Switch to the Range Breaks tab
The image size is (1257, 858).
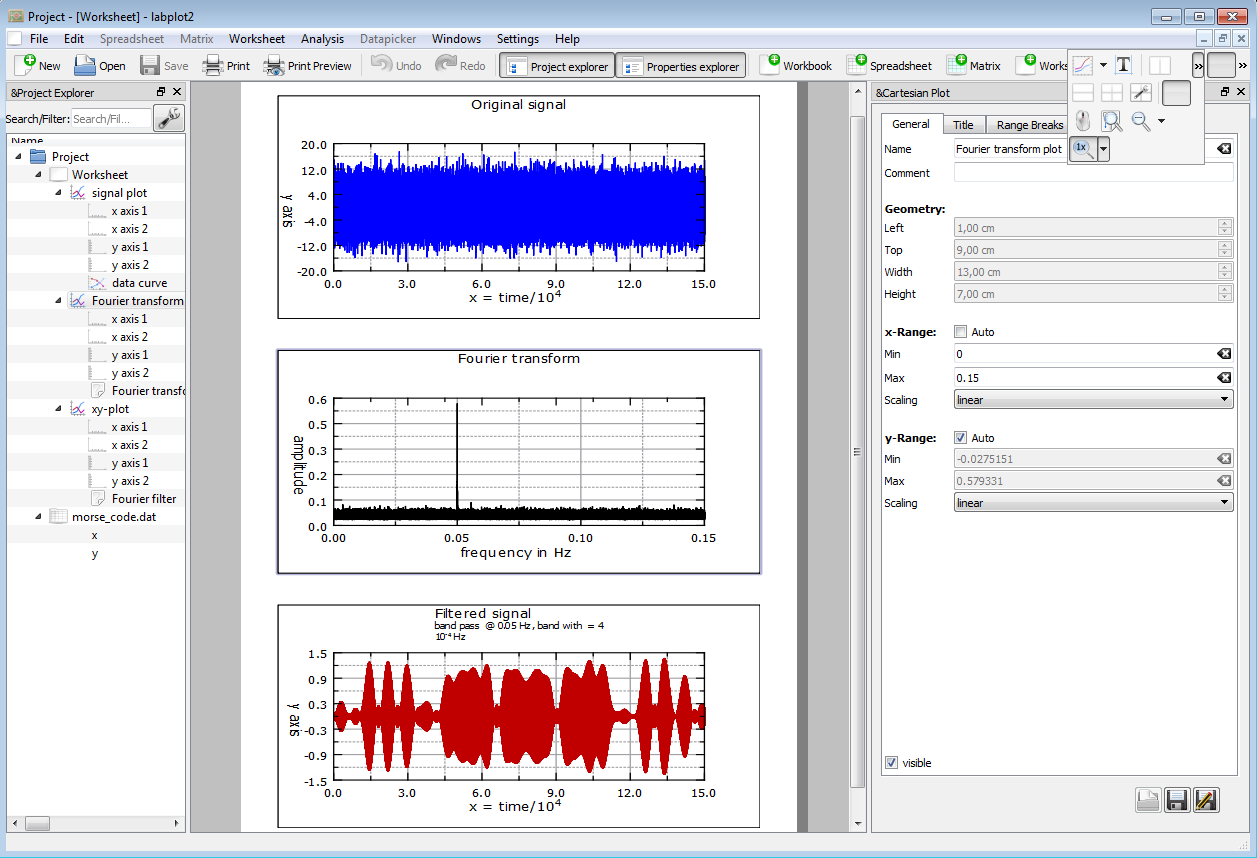[x=1029, y=124]
